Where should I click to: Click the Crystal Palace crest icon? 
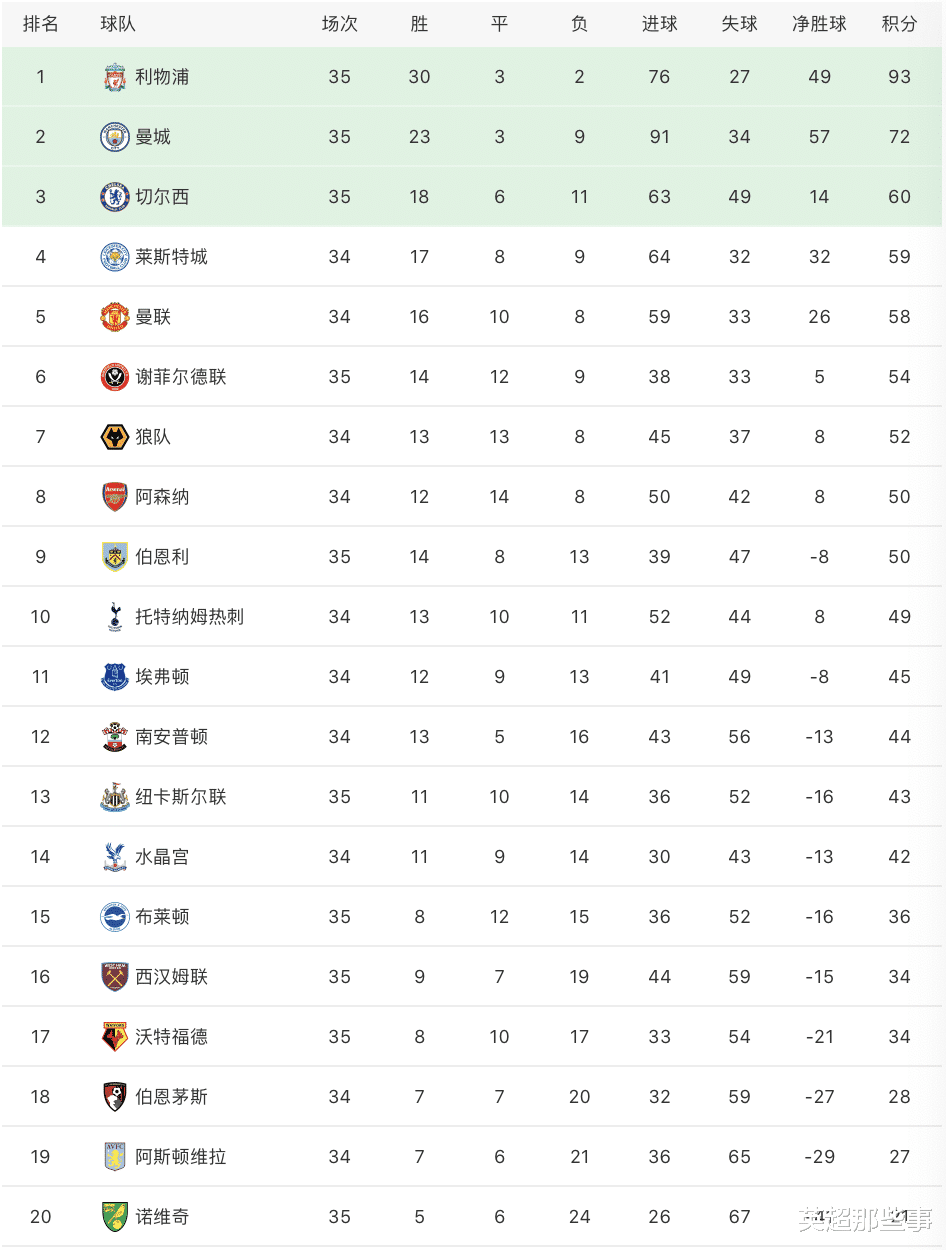(115, 857)
